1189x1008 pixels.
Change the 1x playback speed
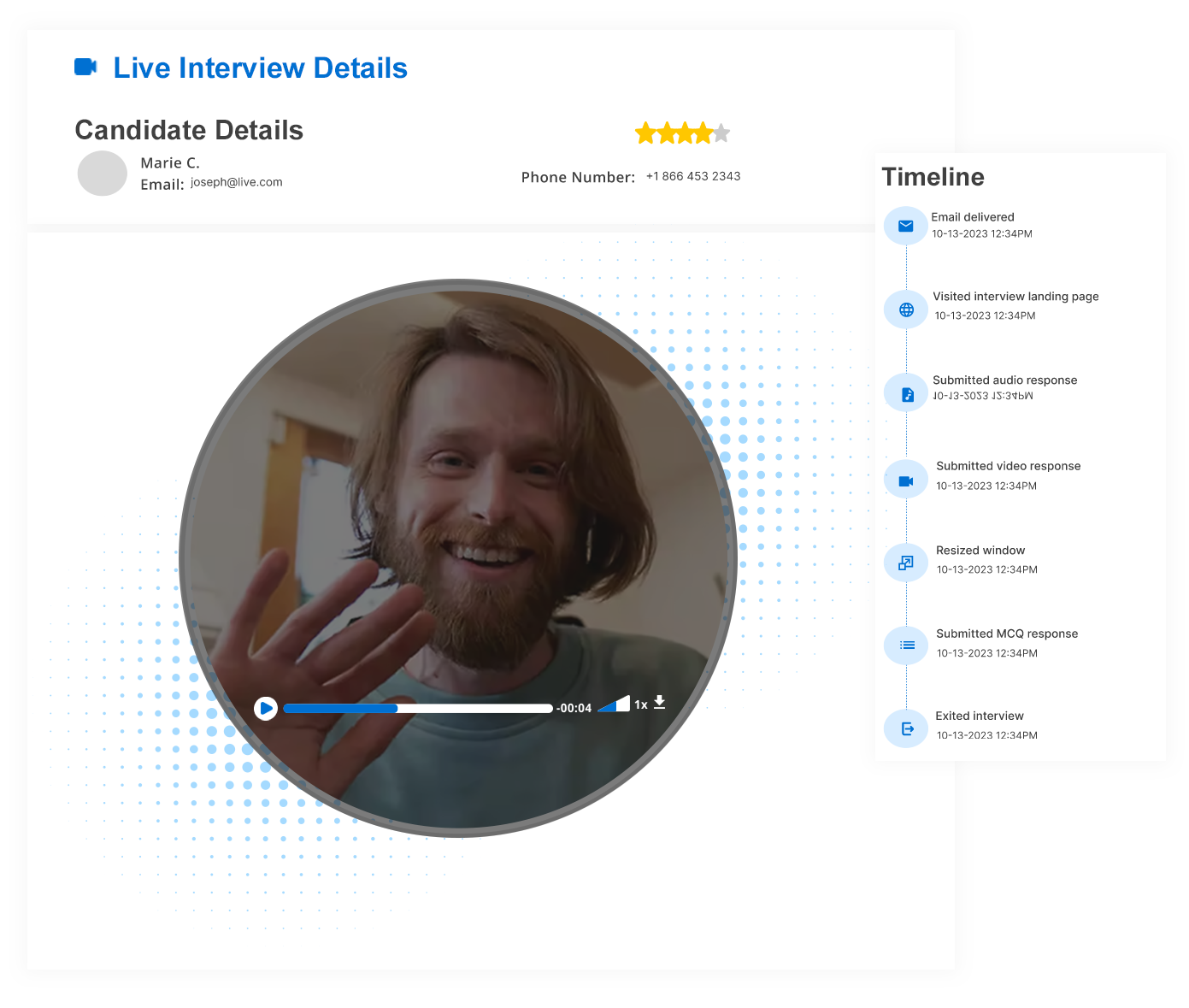641,704
